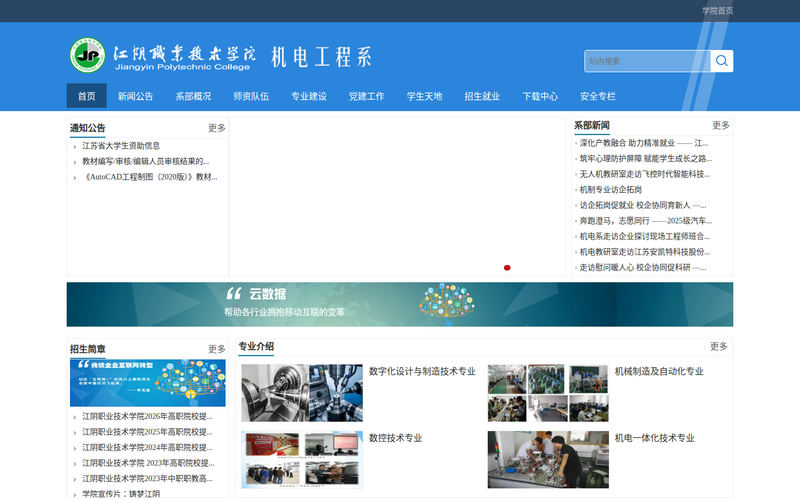Image resolution: width=800 pixels, height=500 pixels.
Task: Open the 学院首页 link at top
Action: click(717, 11)
